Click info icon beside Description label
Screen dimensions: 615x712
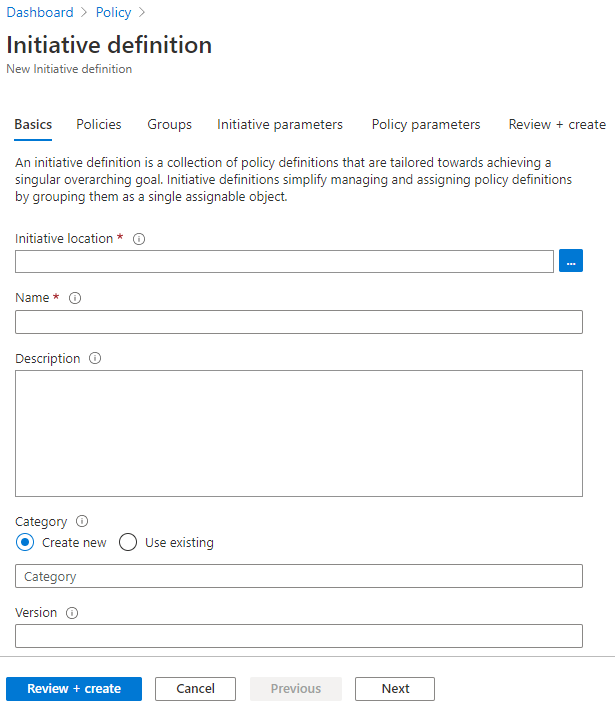pos(95,359)
